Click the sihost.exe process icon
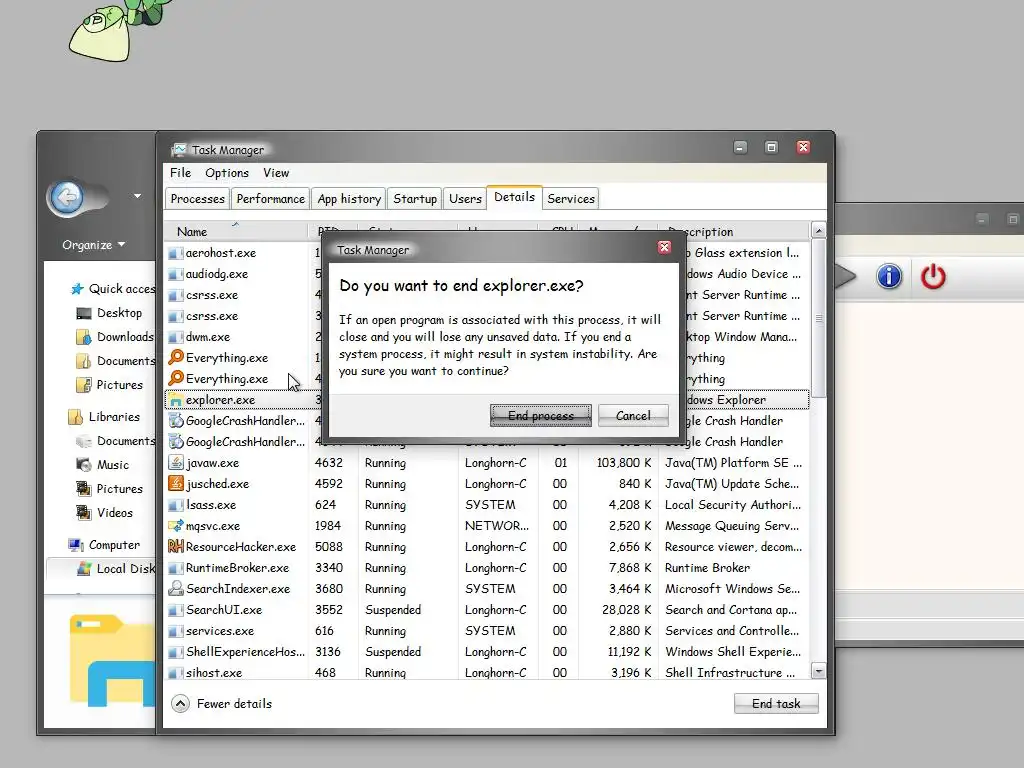Image resolution: width=1024 pixels, height=768 pixels. point(175,673)
